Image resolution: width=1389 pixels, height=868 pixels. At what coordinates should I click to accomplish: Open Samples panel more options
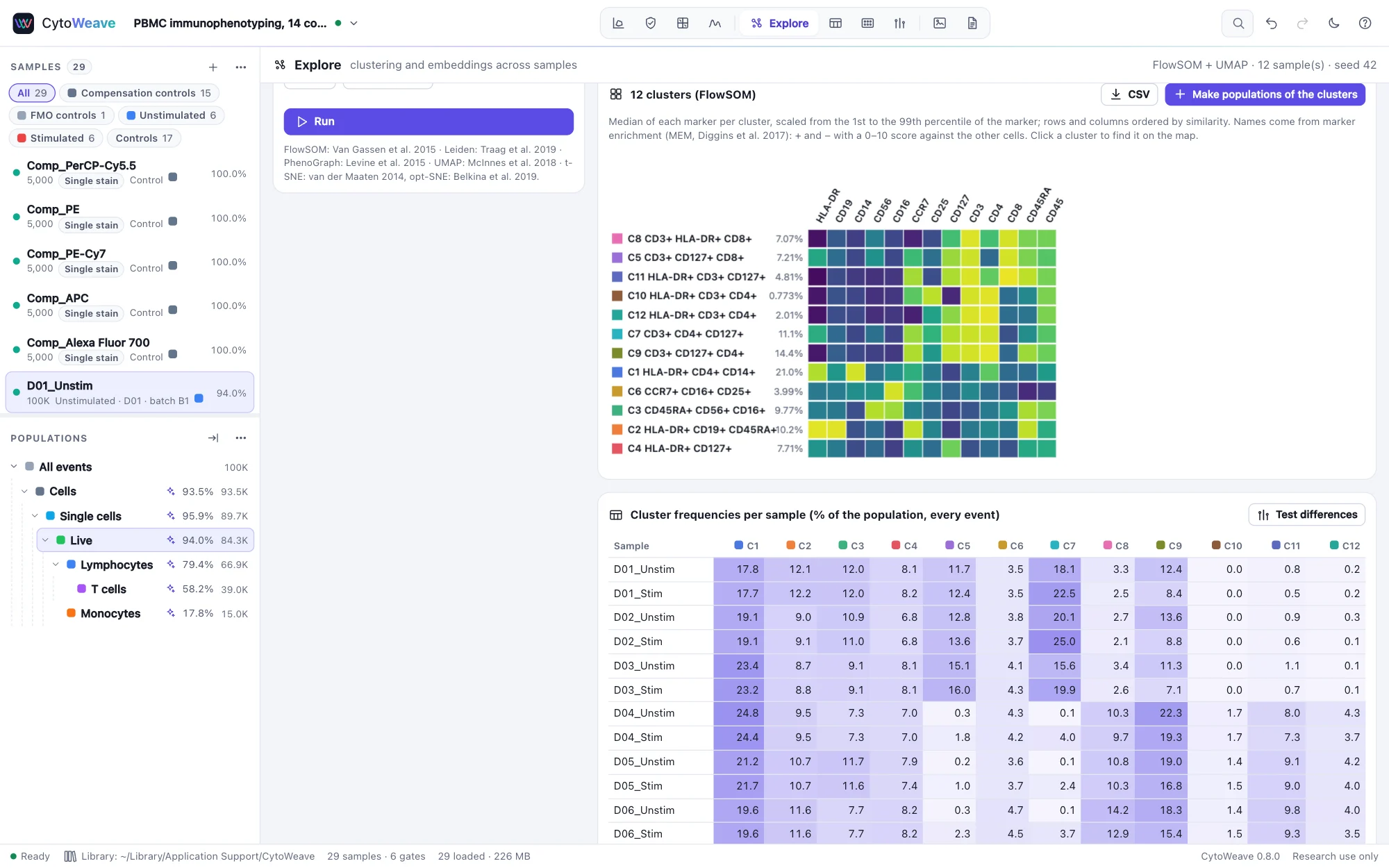point(241,67)
